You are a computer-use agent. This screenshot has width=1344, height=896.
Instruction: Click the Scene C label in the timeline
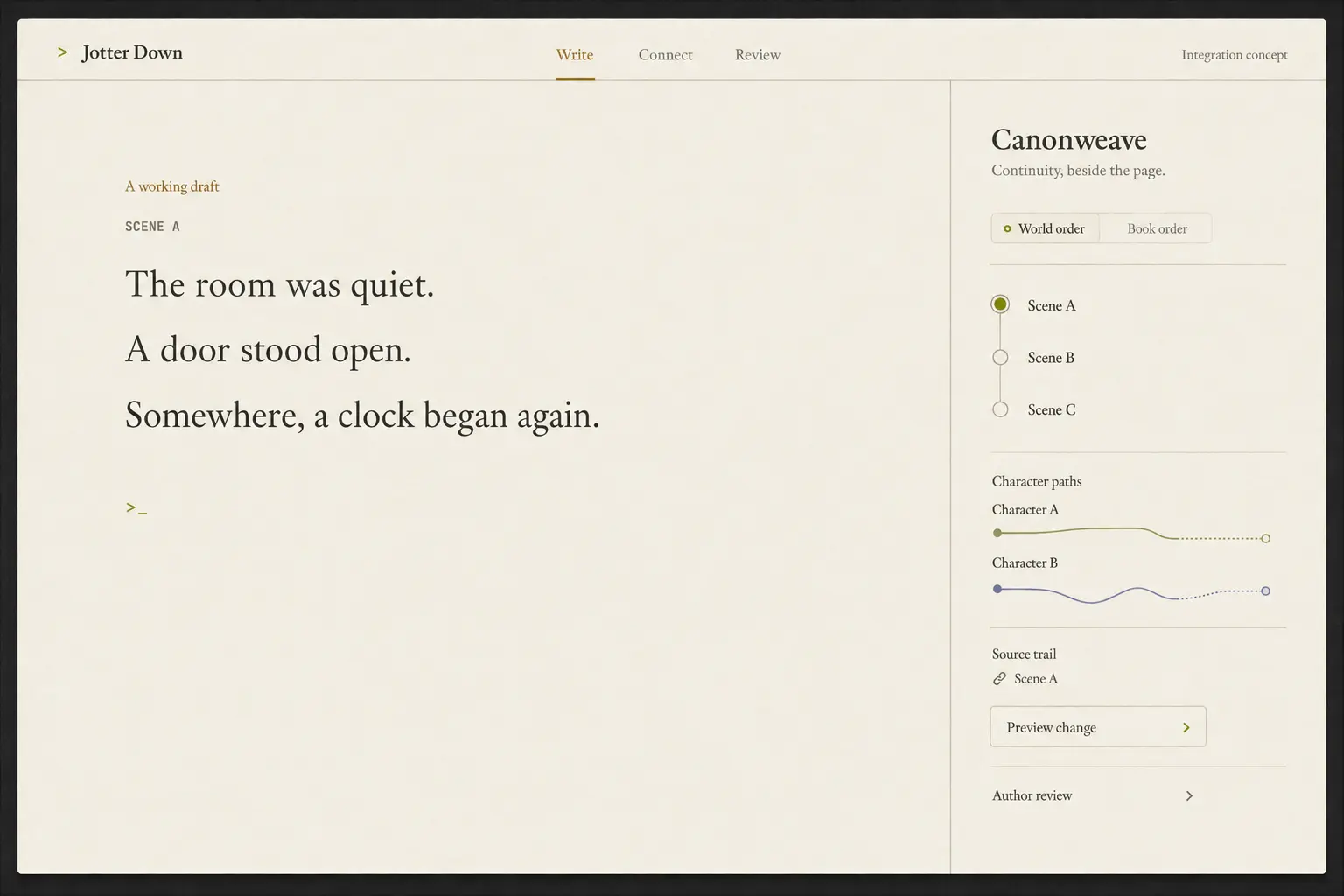pos(1052,410)
